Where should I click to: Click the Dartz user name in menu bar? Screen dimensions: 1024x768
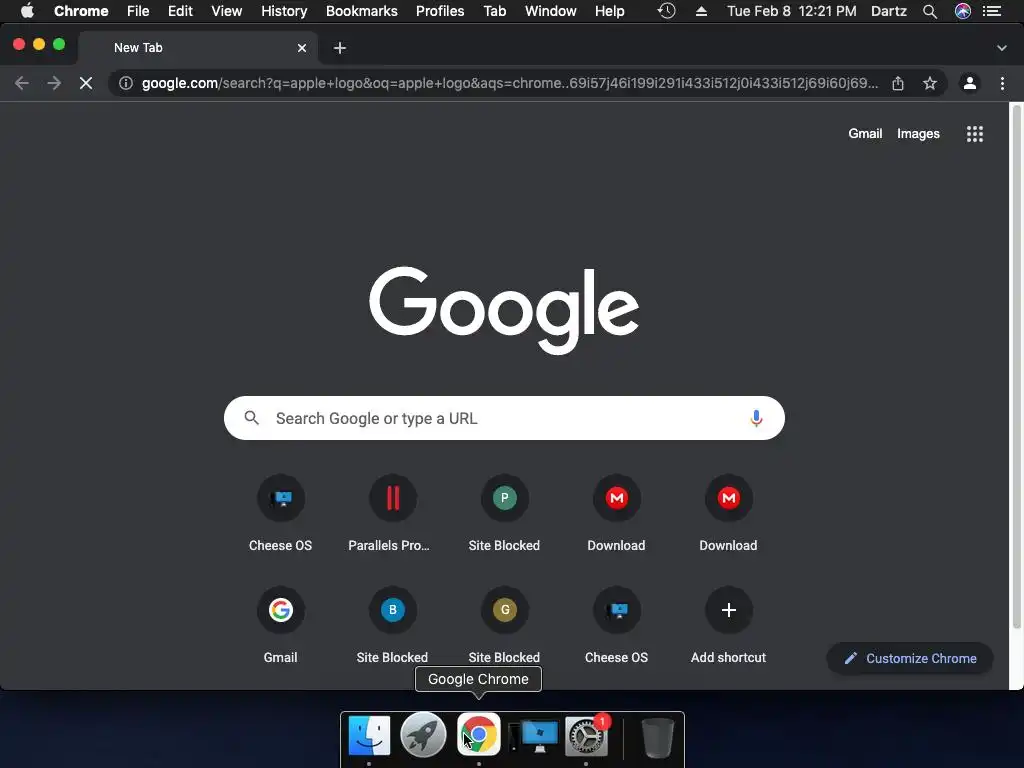(x=889, y=11)
